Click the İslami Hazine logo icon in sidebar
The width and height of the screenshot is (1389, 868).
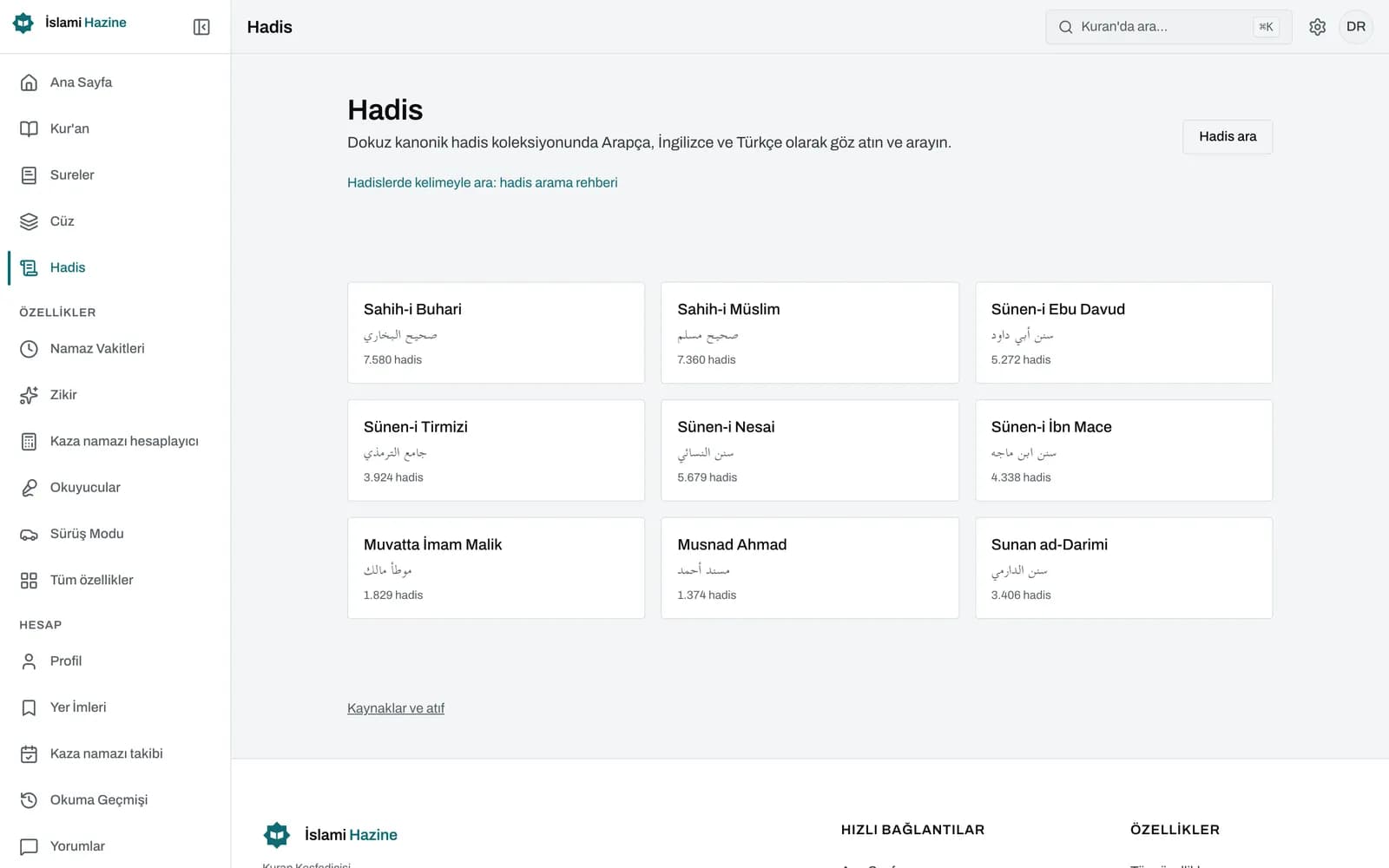tap(23, 23)
